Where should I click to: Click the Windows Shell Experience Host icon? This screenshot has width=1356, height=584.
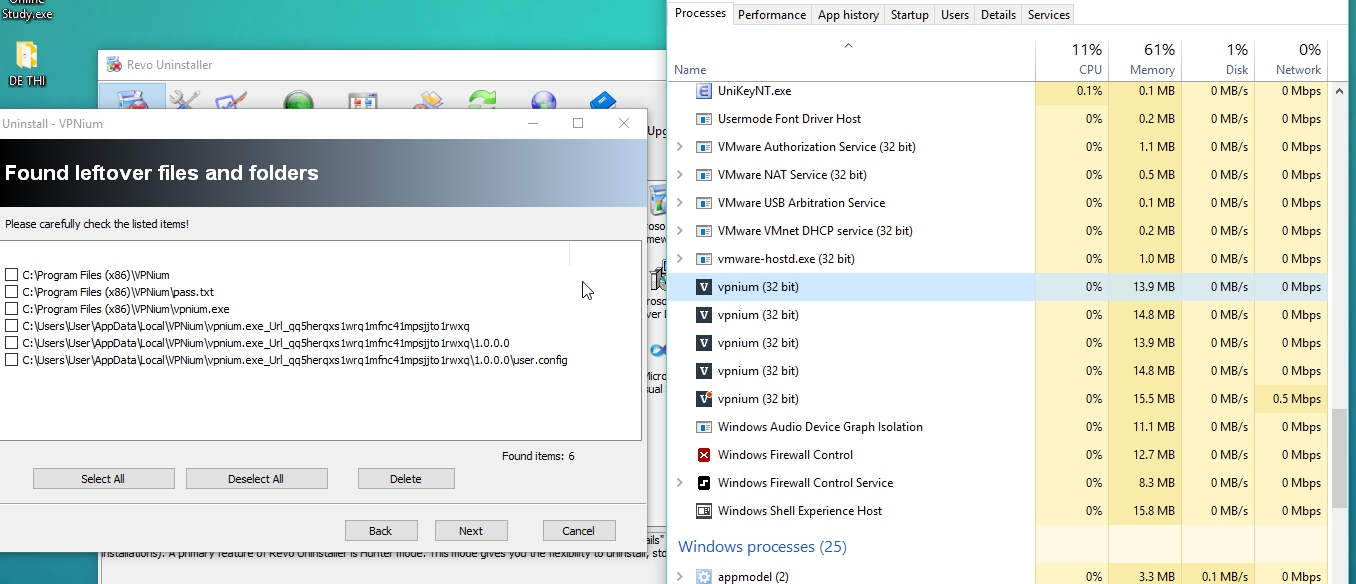[x=703, y=511]
